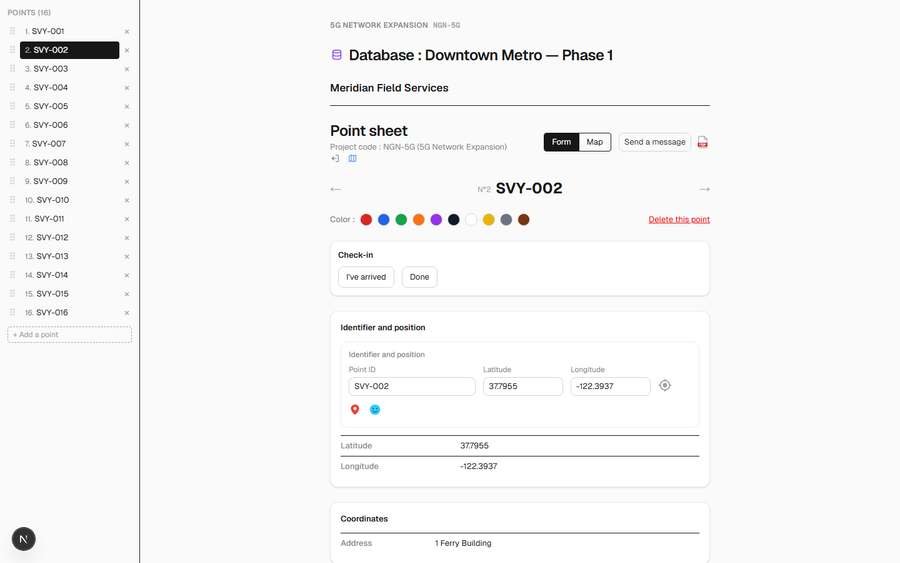The width and height of the screenshot is (900, 563).
Task: Click the Longitude input field
Action: (x=610, y=386)
